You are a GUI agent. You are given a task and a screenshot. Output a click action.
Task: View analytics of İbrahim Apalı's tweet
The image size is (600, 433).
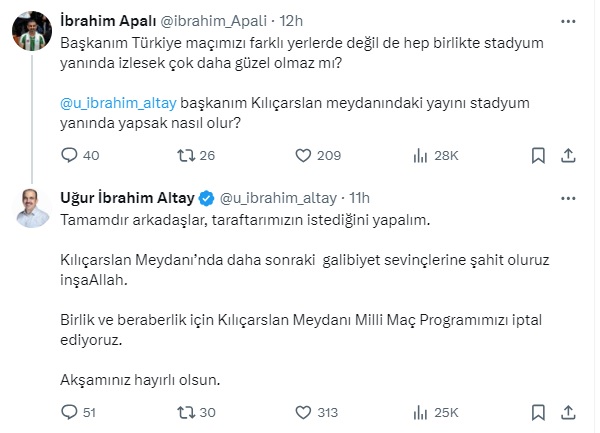pyautogui.click(x=421, y=155)
